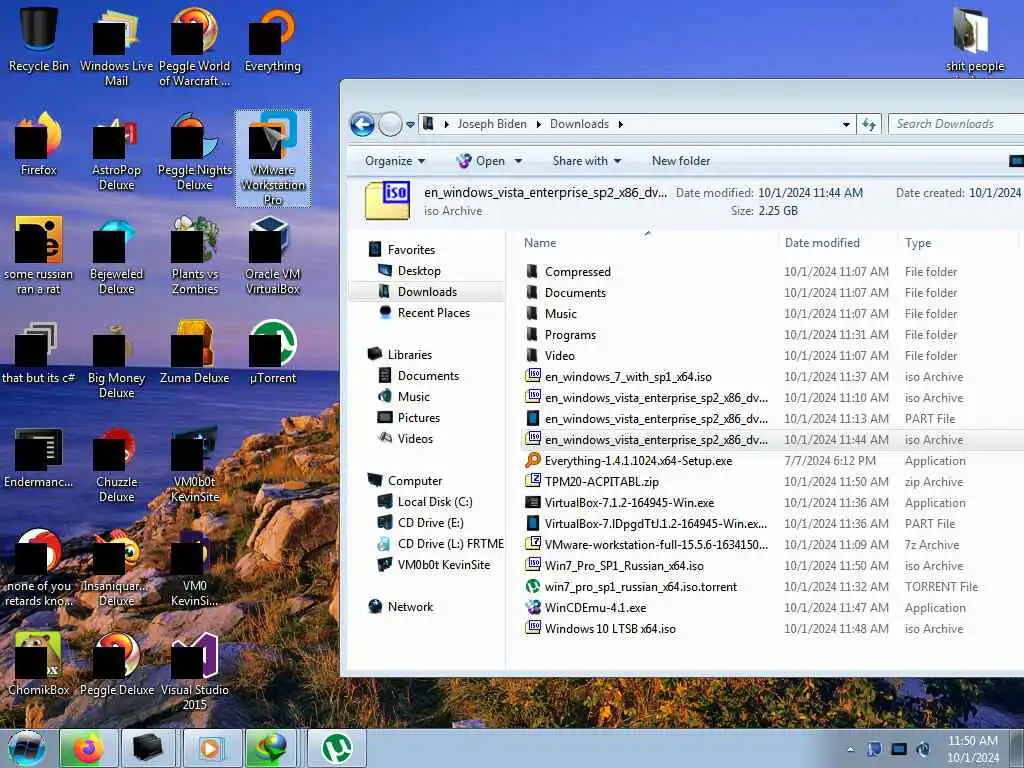The image size is (1024, 768).
Task: Select the Bejeweled Deluxe desktop icon
Action: tap(116, 255)
